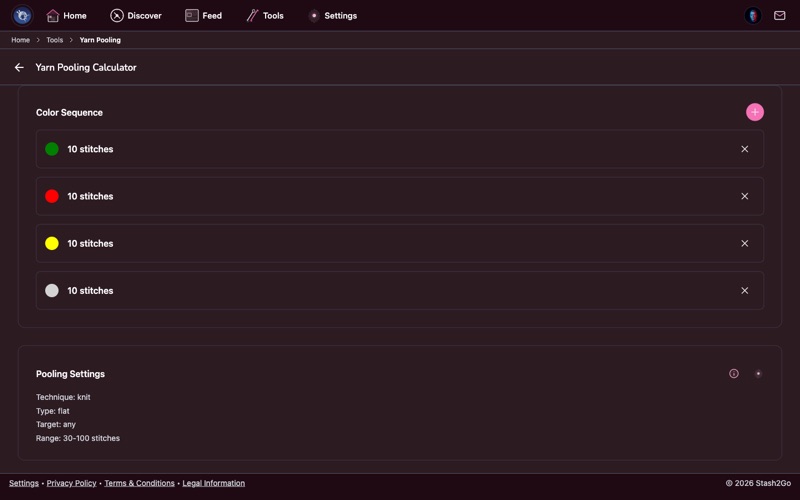The image size is (800, 500).
Task: Open the Tools nav item
Action: [265, 16]
